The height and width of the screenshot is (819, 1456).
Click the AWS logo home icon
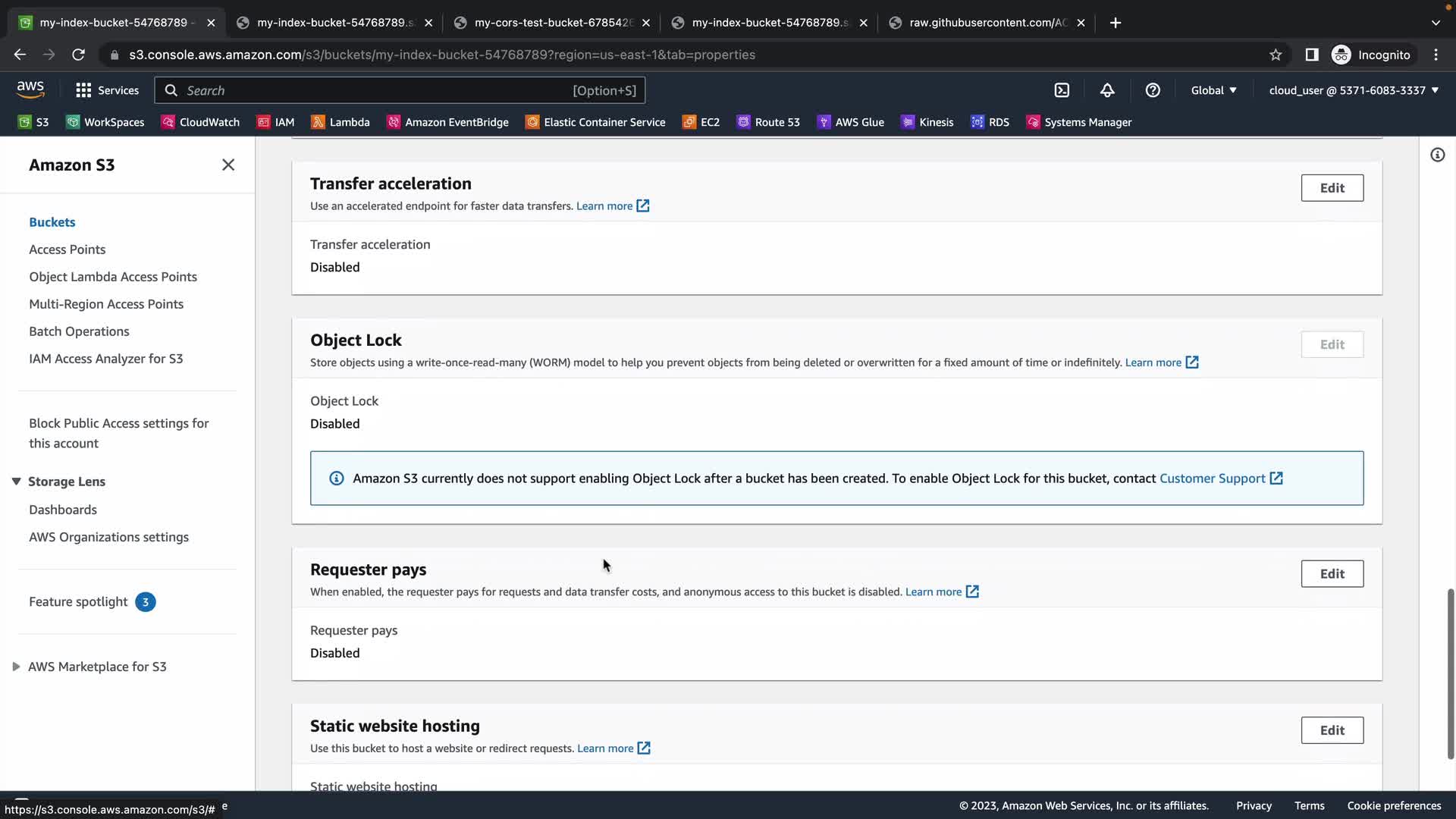(x=30, y=89)
